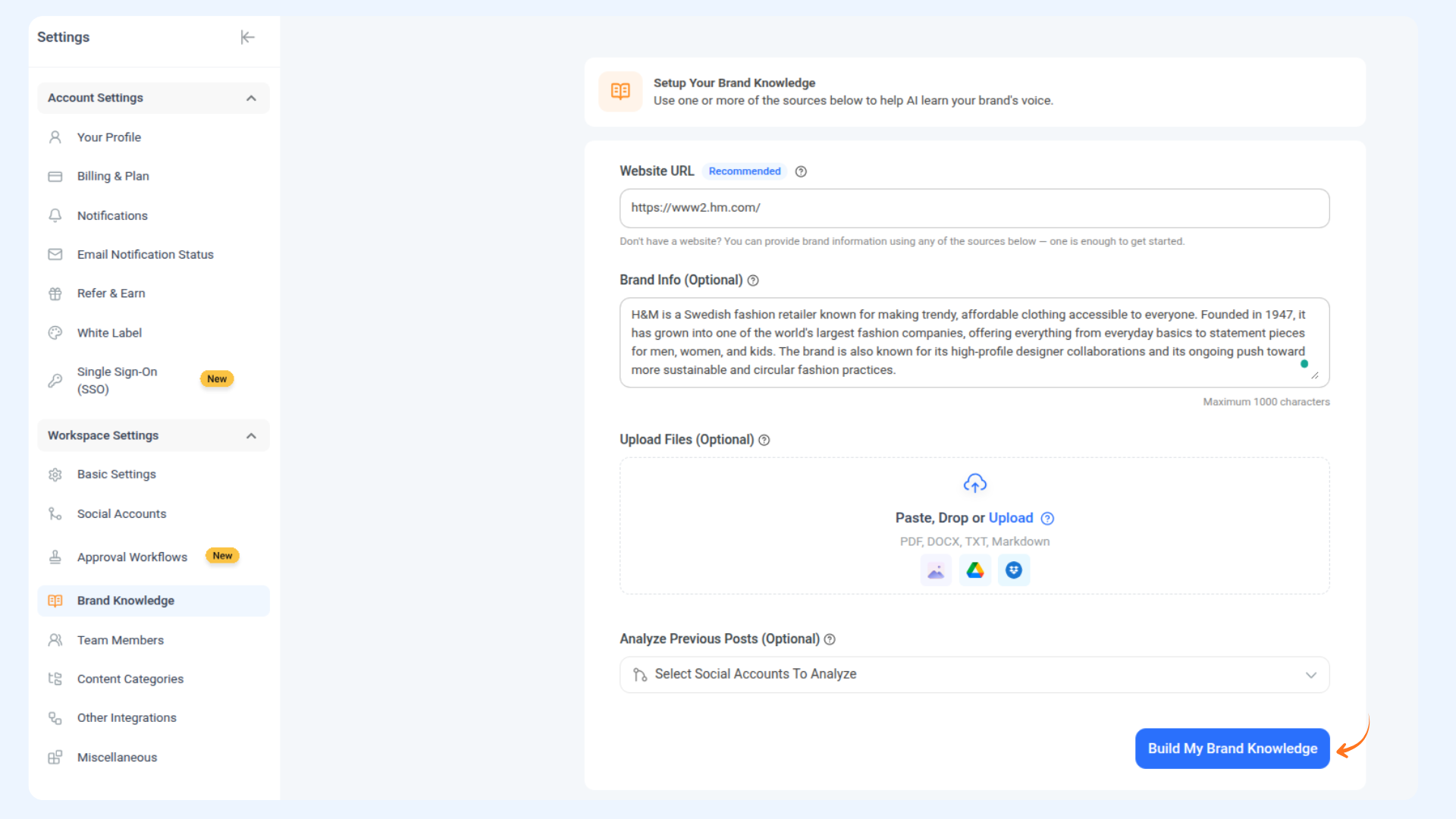This screenshot has width=1456, height=819.
Task: Click the help icon beside Upload Files
Action: click(x=764, y=440)
